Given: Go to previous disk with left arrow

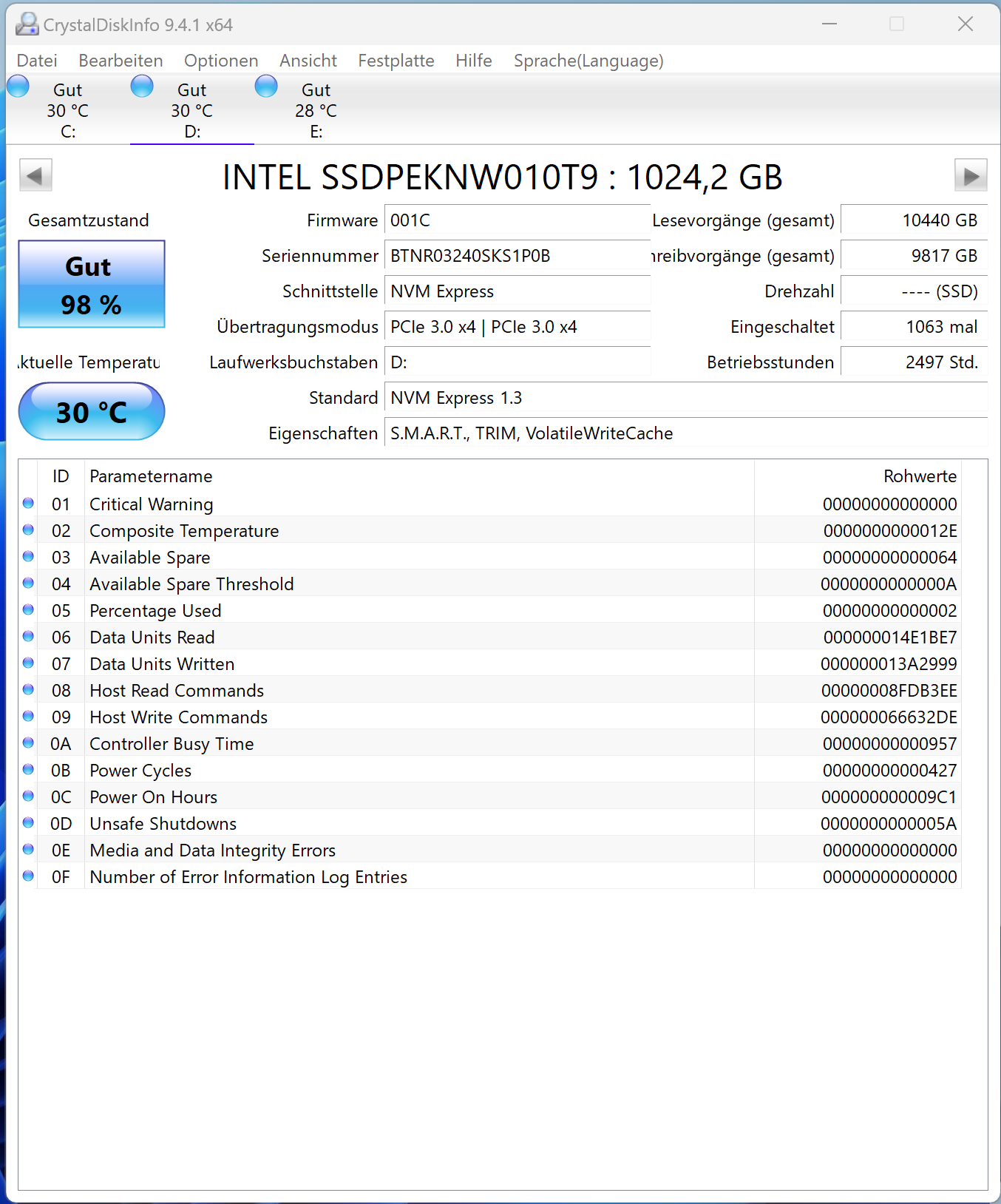Looking at the screenshot, I should [x=35, y=176].
